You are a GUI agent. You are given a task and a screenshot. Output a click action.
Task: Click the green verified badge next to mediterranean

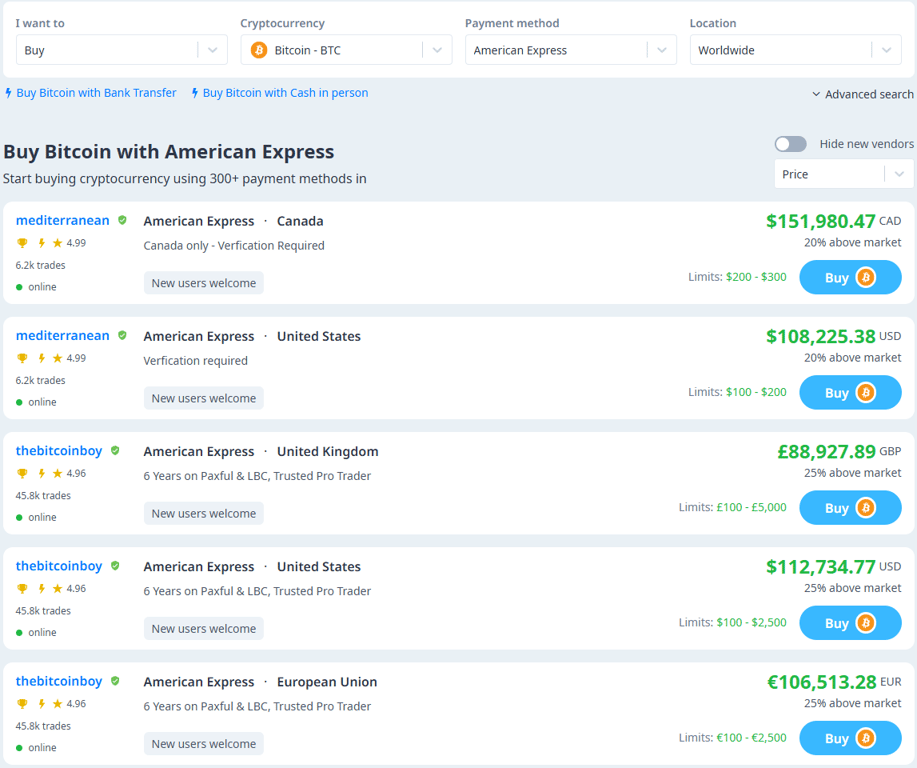pos(122,219)
